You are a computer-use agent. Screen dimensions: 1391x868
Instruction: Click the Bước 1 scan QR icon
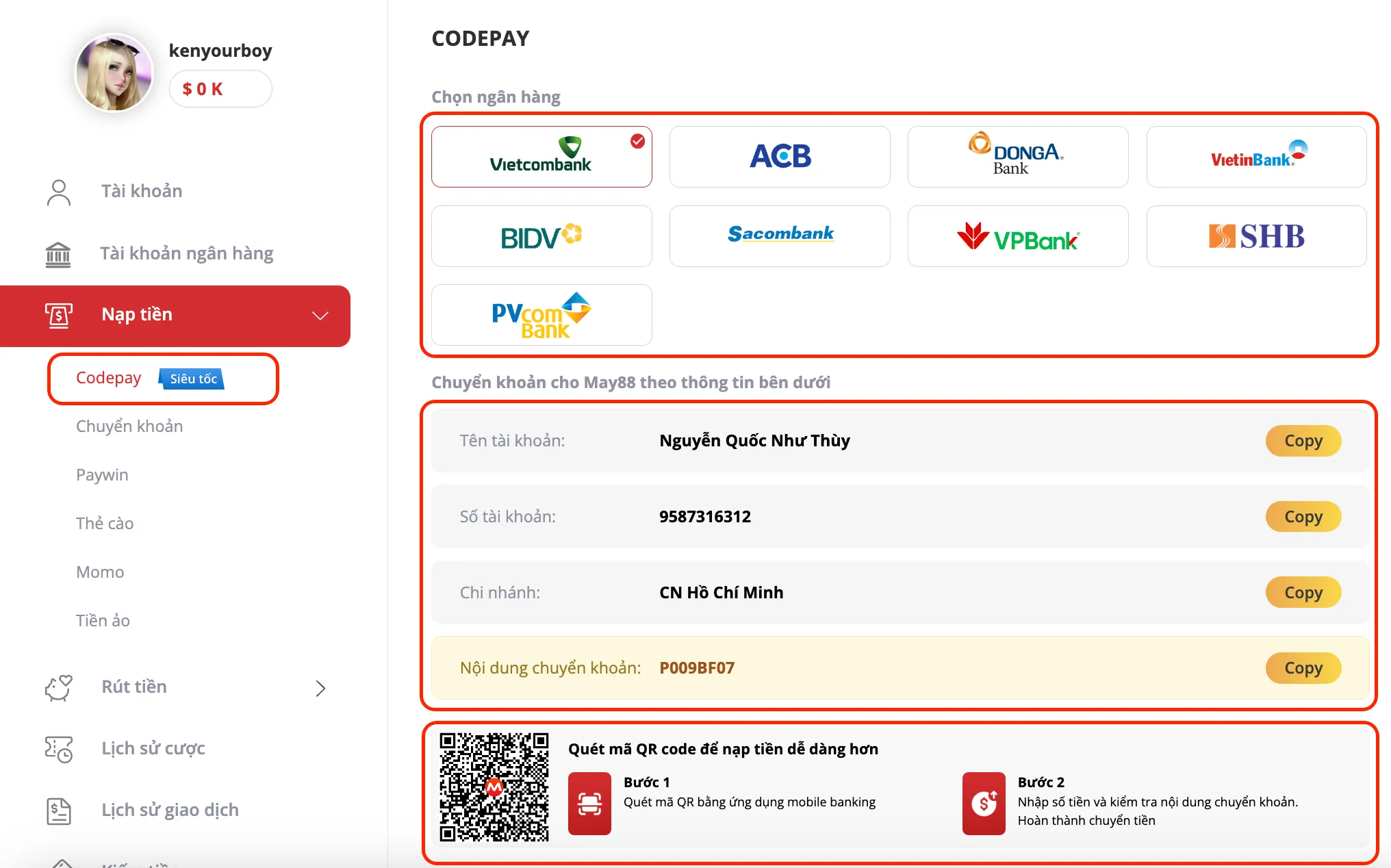pyautogui.click(x=589, y=804)
